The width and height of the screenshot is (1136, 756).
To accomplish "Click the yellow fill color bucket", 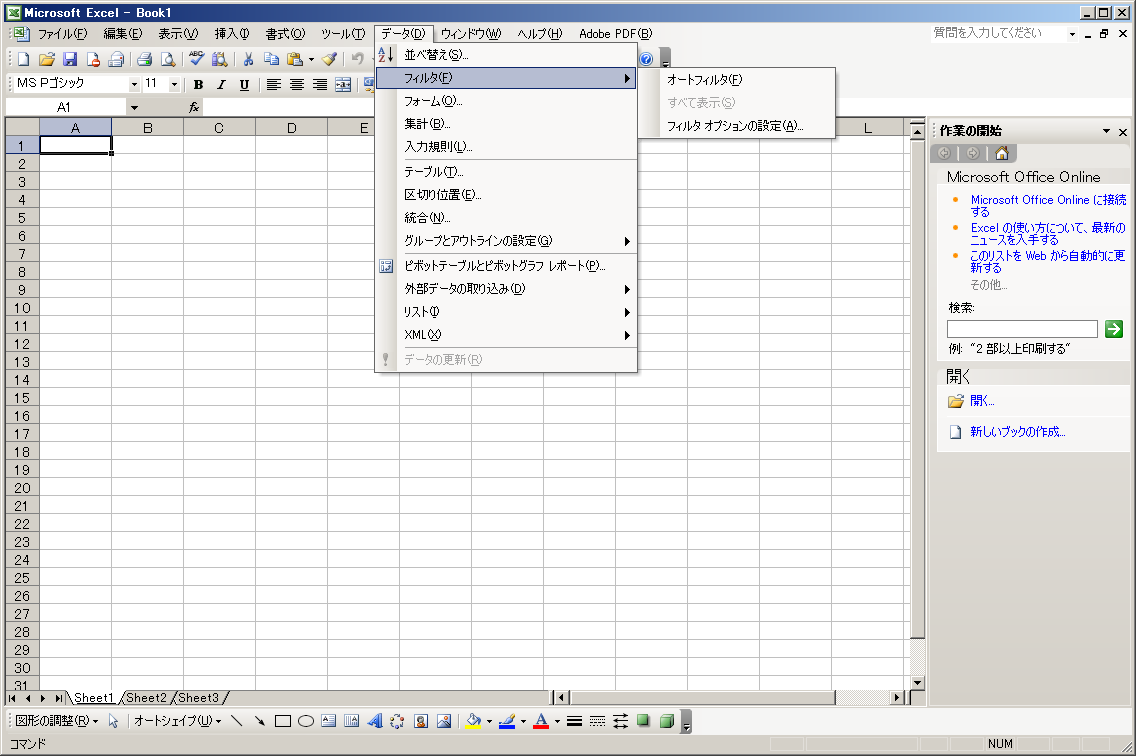I will coord(474,720).
